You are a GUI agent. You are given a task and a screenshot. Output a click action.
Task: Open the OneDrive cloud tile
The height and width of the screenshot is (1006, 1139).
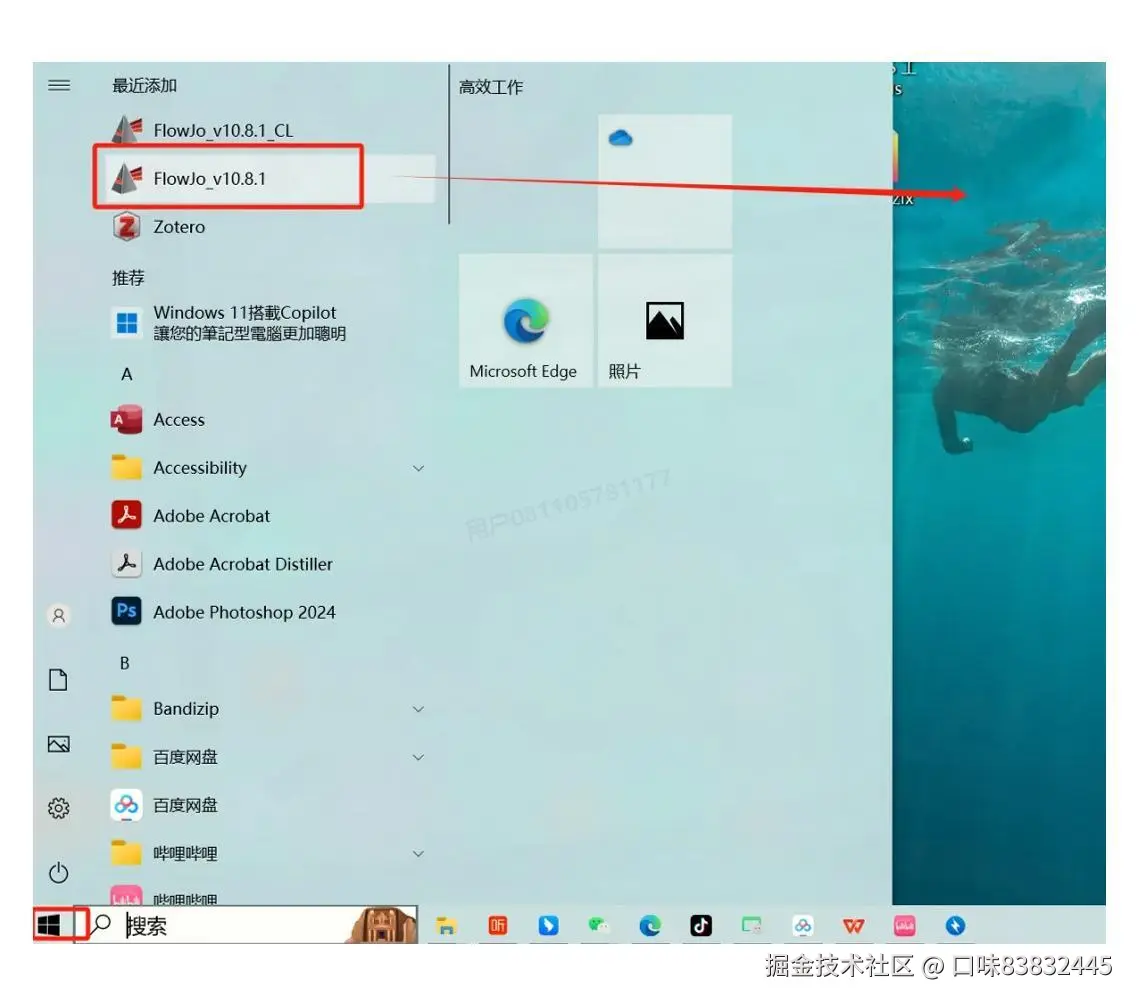point(665,181)
